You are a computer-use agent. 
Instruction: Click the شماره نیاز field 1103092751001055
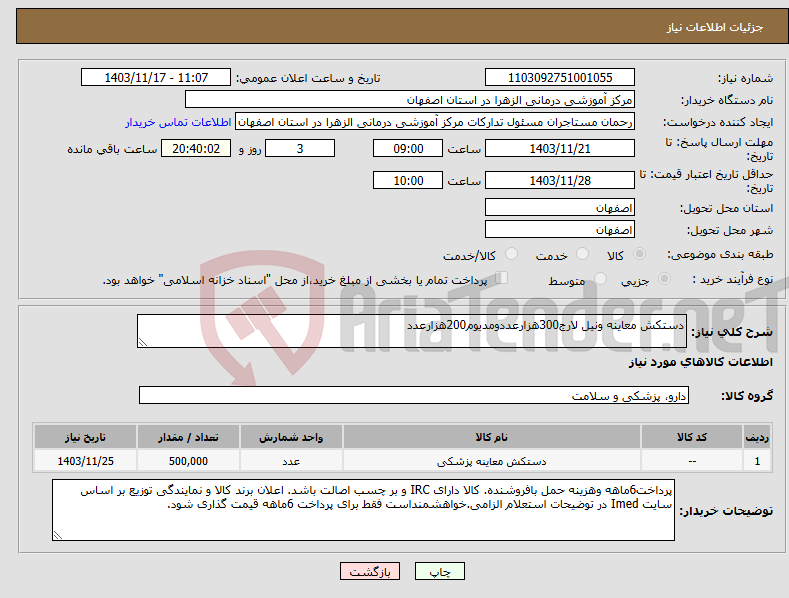pos(560,78)
